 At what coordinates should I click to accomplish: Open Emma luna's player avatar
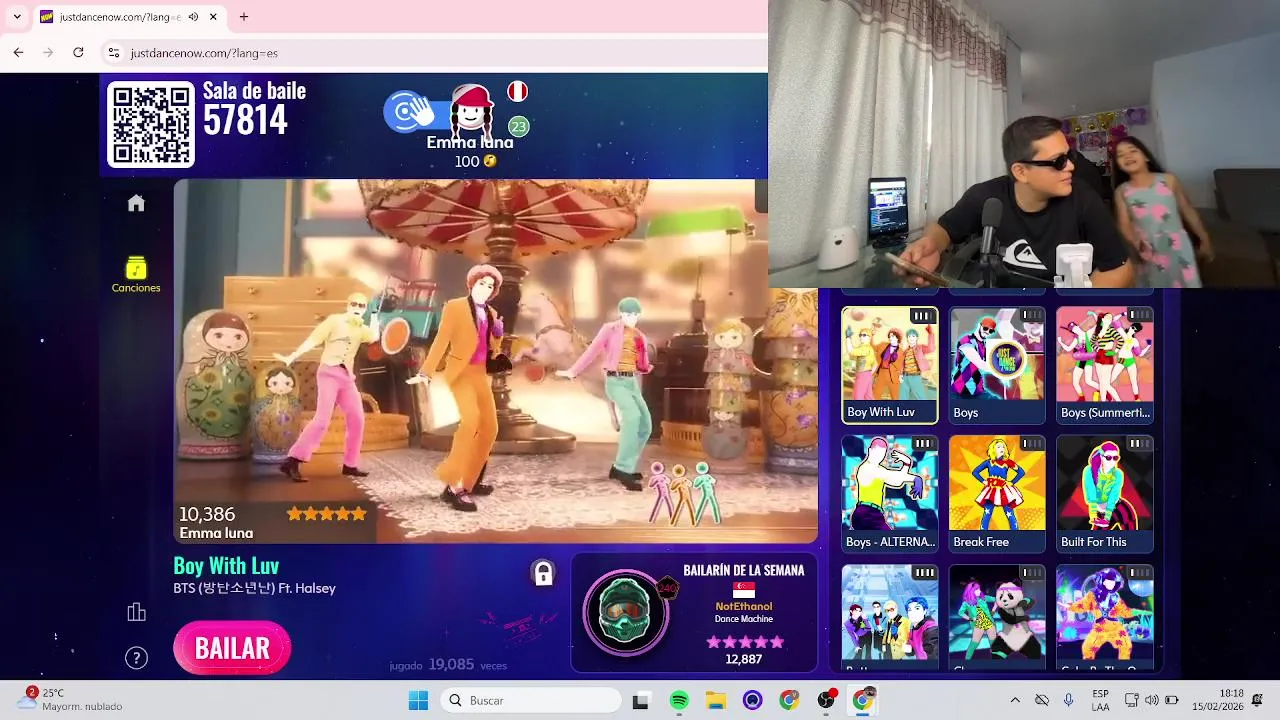pos(471,110)
